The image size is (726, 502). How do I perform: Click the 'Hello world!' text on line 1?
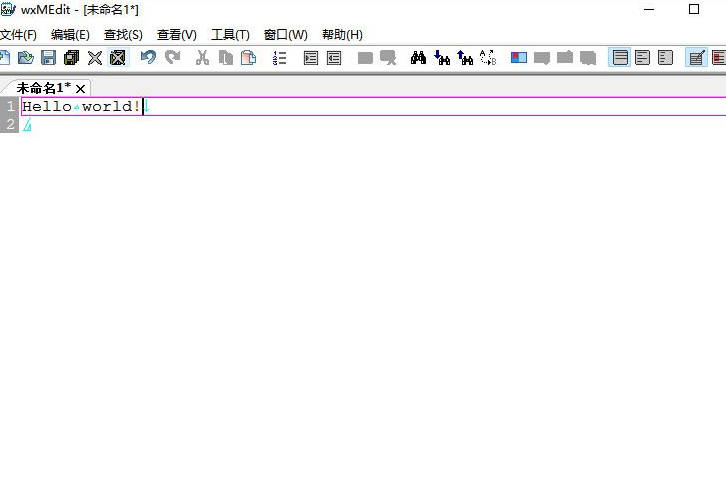point(81,107)
